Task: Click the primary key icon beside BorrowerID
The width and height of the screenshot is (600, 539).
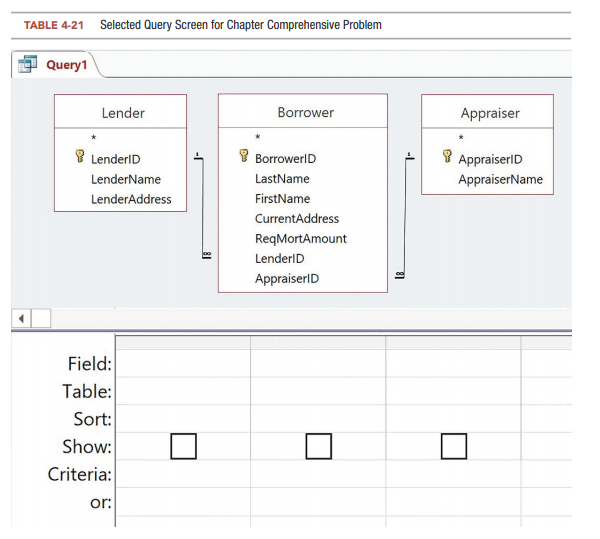Action: point(243,157)
